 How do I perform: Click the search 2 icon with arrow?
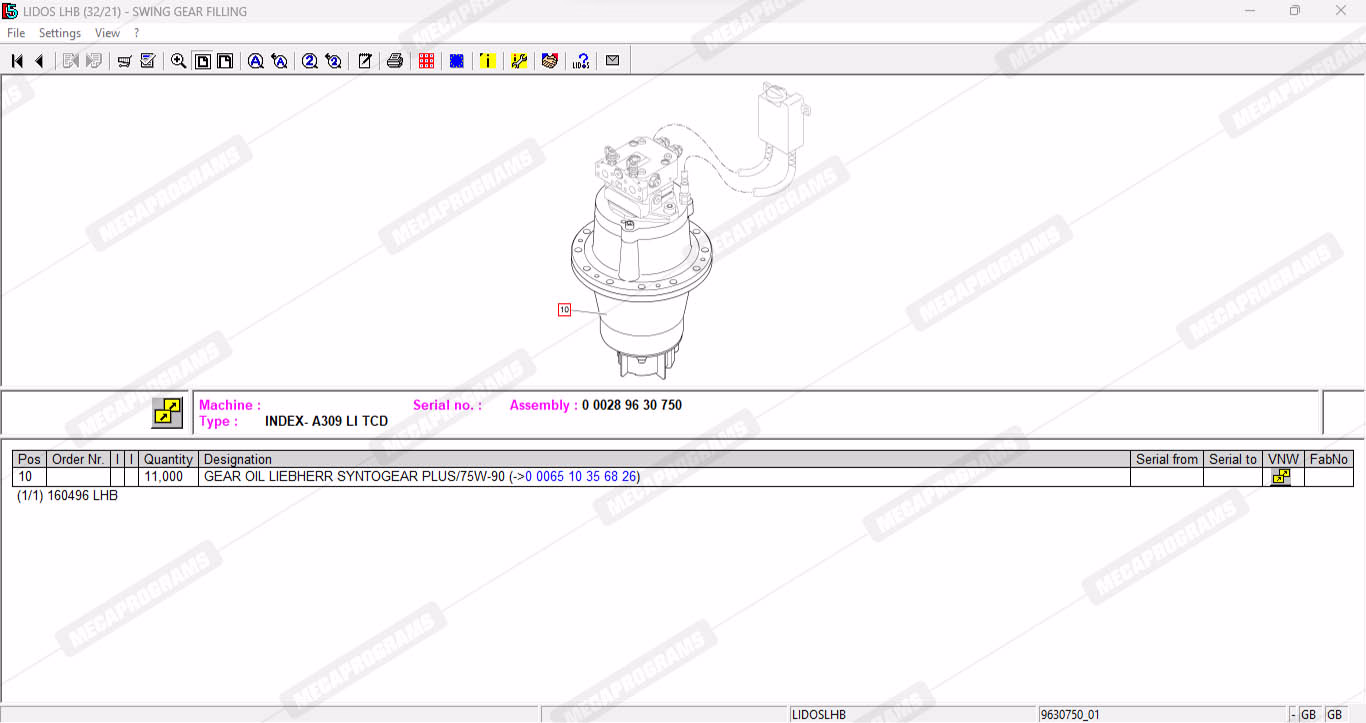[x=334, y=61]
